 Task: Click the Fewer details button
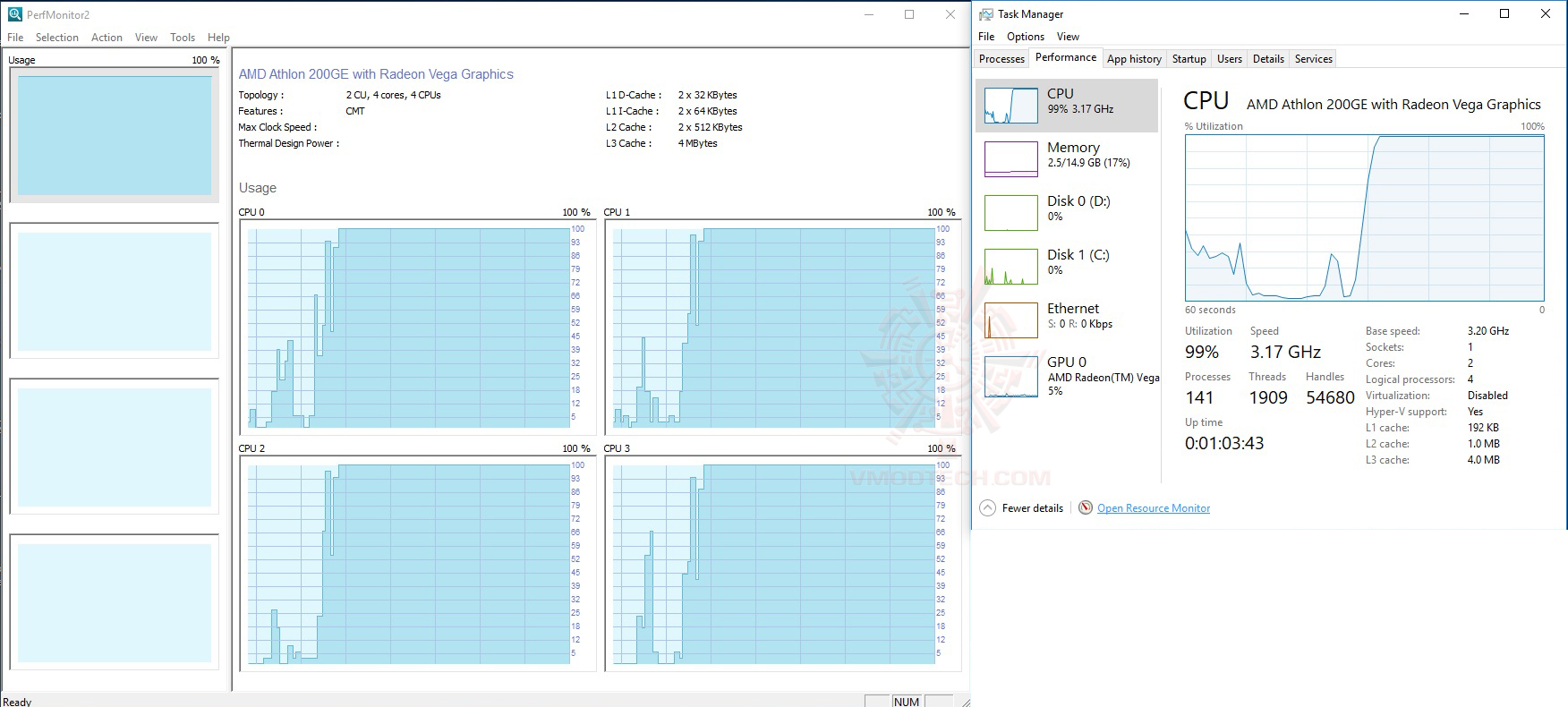tap(1021, 508)
